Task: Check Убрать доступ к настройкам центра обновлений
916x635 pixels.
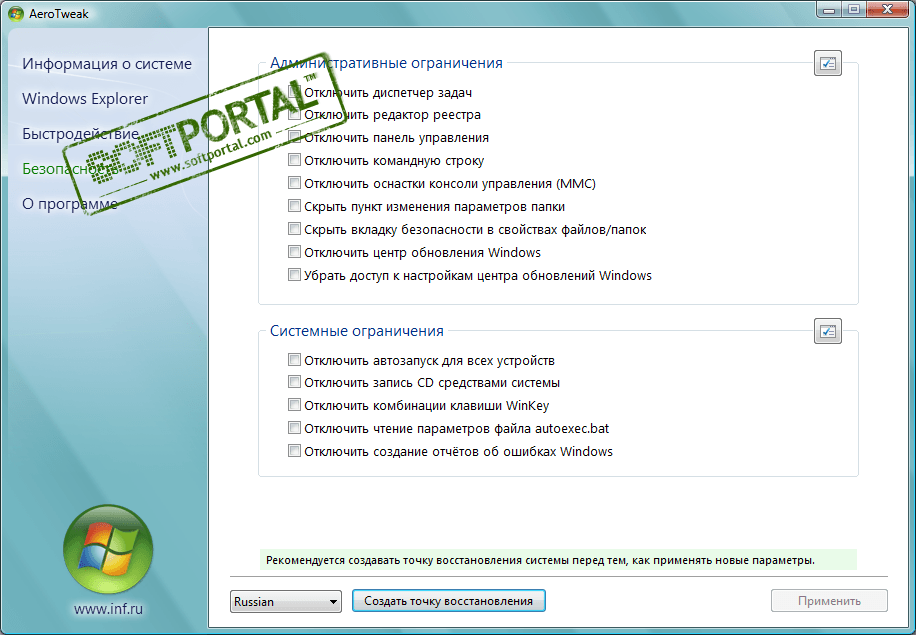Action: (x=294, y=275)
